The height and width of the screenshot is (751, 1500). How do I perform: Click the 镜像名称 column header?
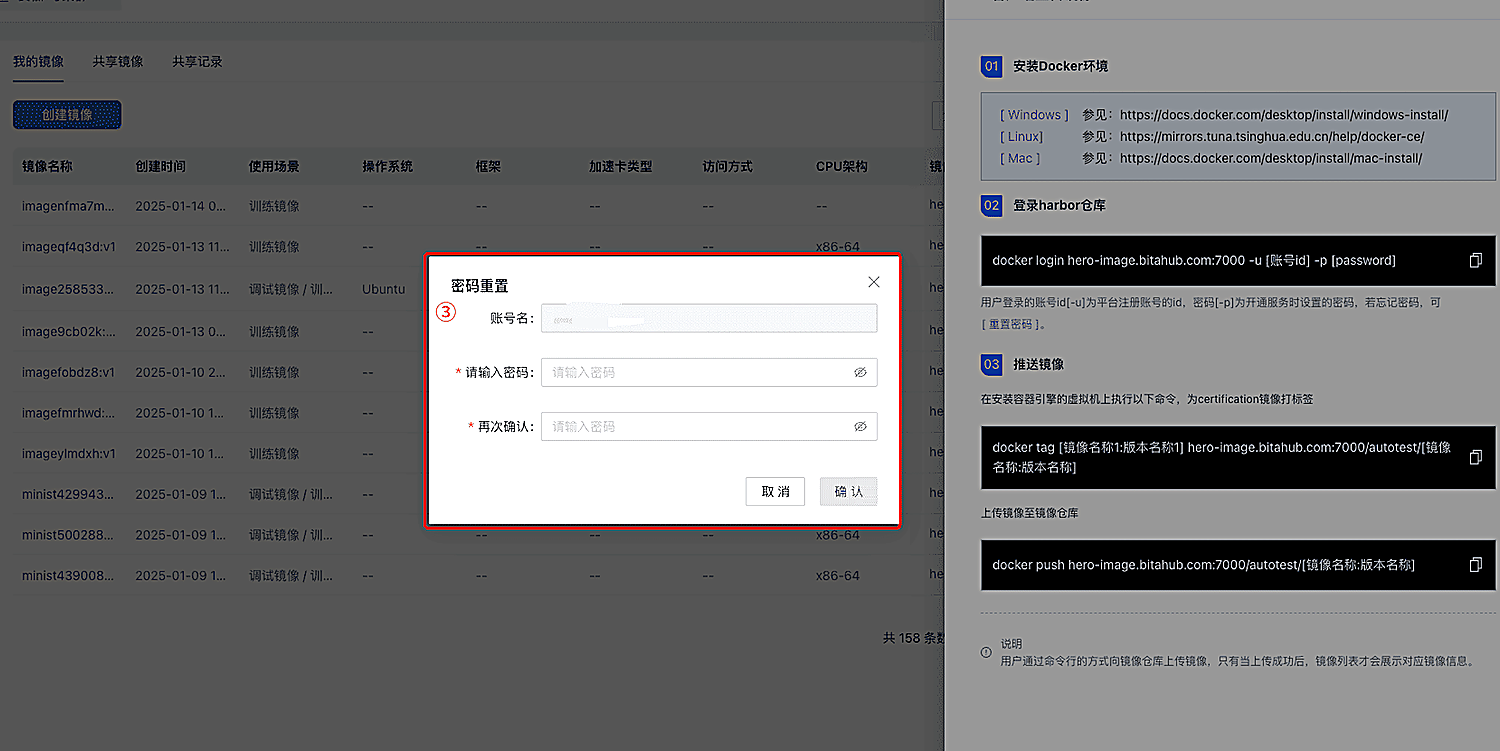(x=47, y=166)
